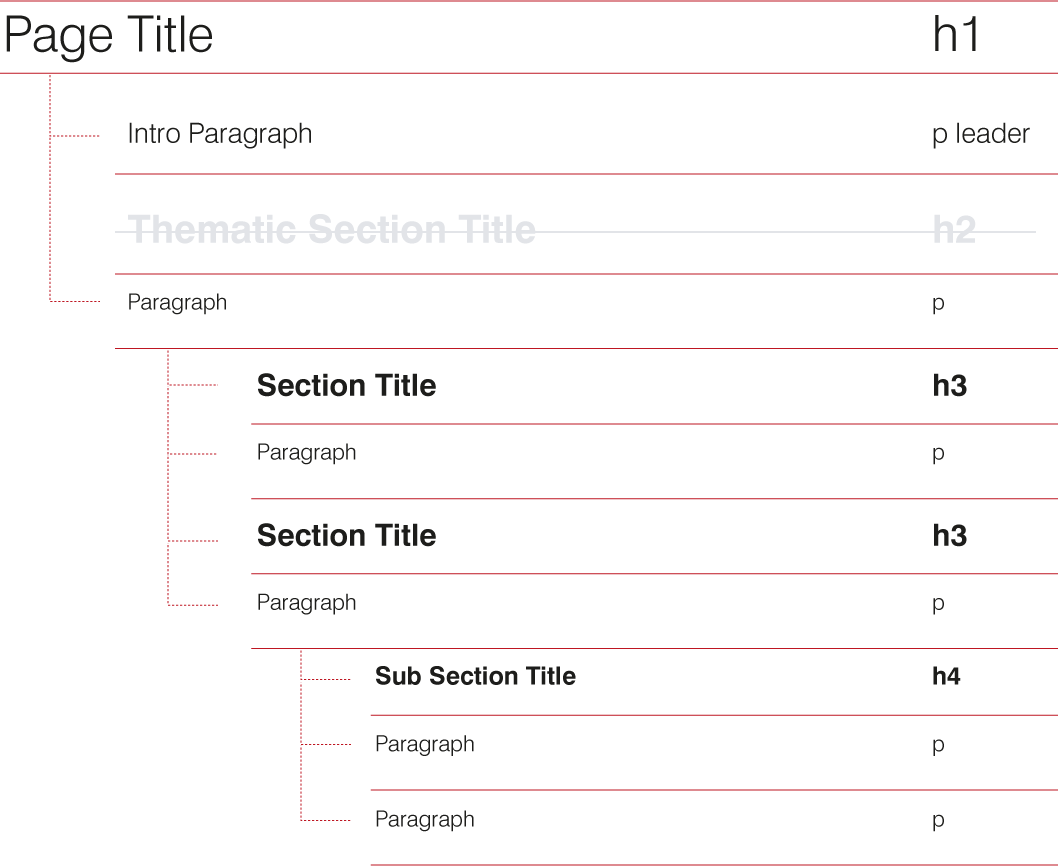Click the h3 label beside second Section Title
Screen dimensions: 1058x867
(x=949, y=536)
